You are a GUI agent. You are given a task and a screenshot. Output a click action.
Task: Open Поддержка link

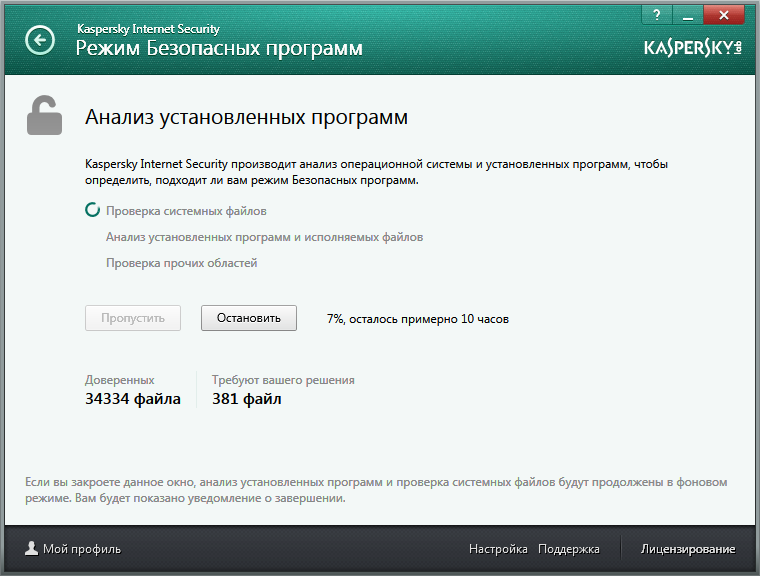pyautogui.click(x=569, y=549)
